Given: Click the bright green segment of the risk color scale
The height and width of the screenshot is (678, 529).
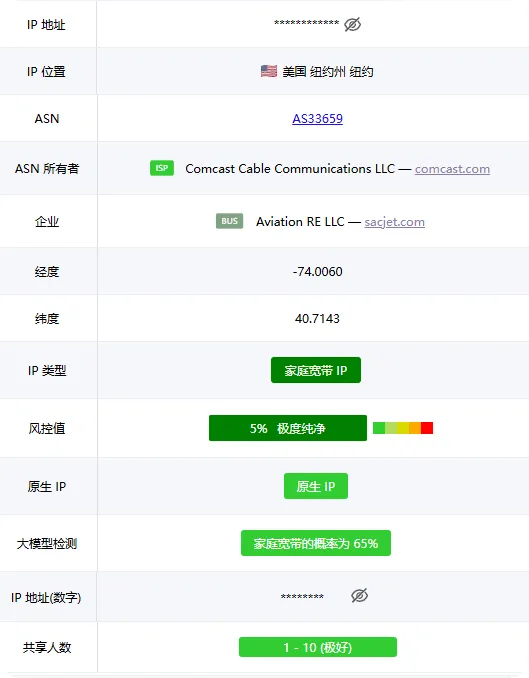Looking at the screenshot, I should 379,428.
